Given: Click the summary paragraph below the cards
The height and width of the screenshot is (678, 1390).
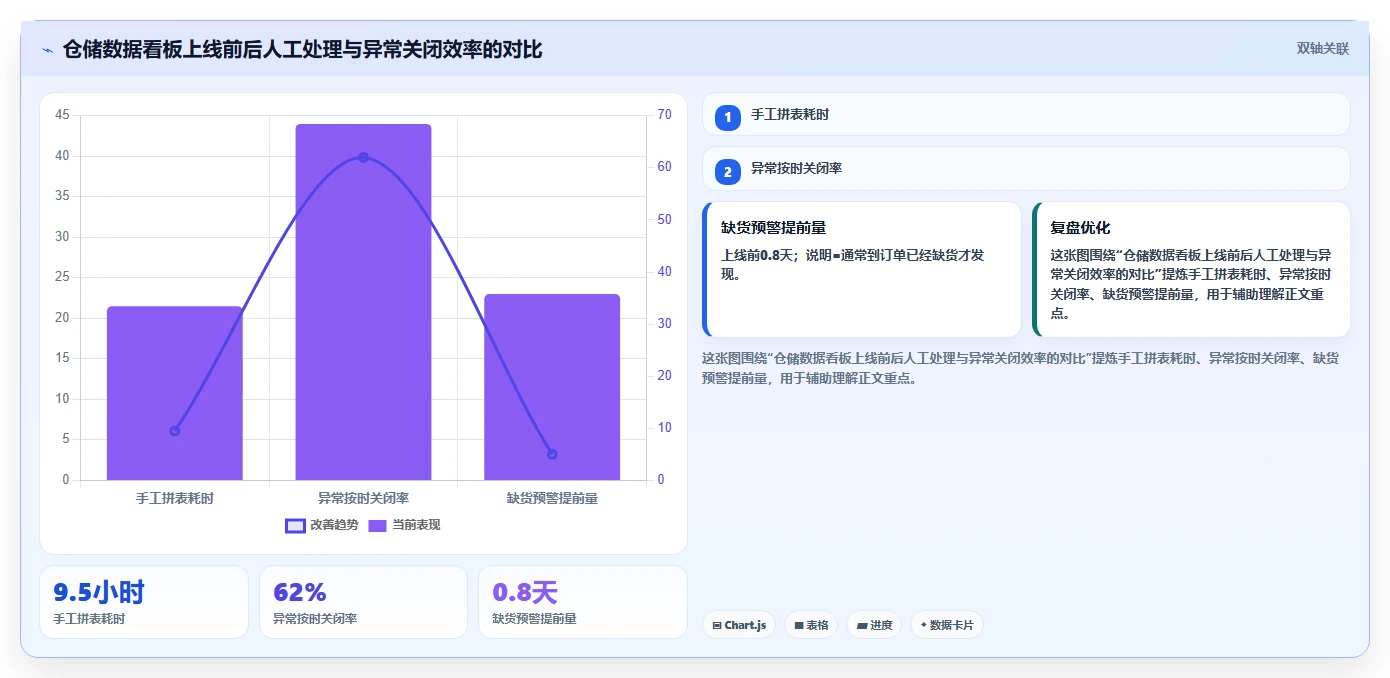Looking at the screenshot, I should (x=1020, y=367).
